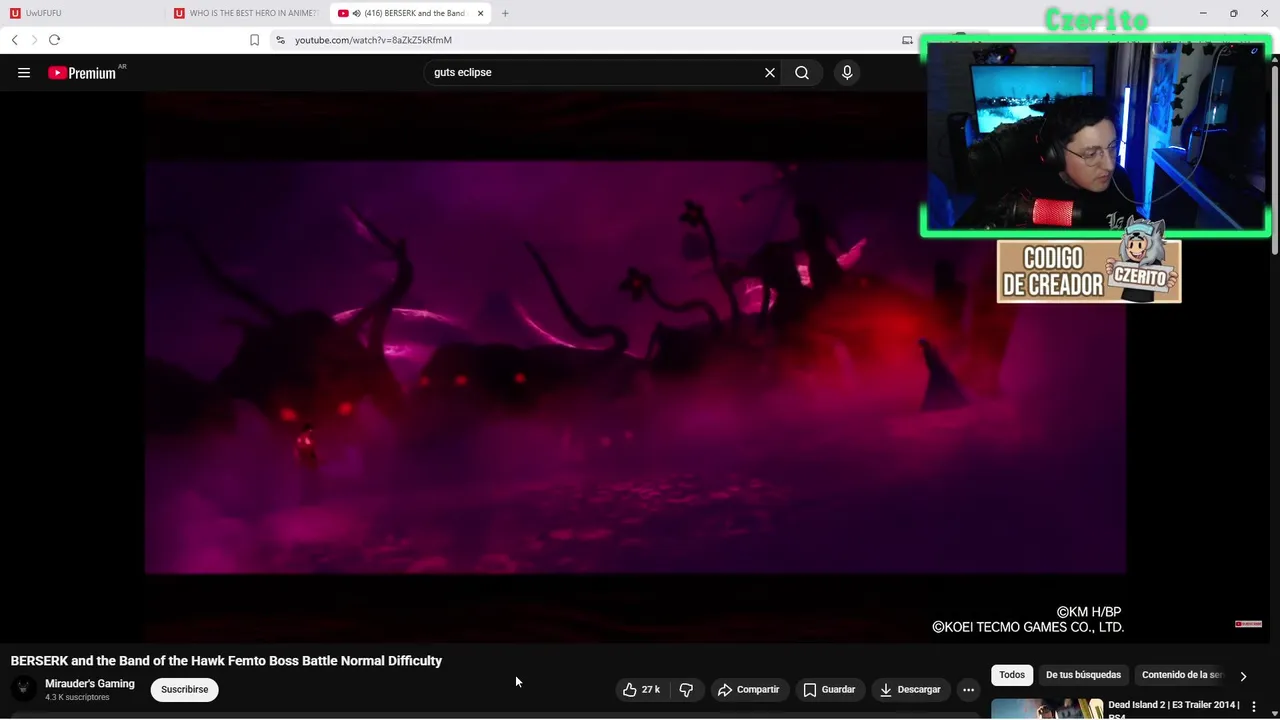Show more filter chips with right chevron
This screenshot has height=720, width=1280.
click(1243, 676)
